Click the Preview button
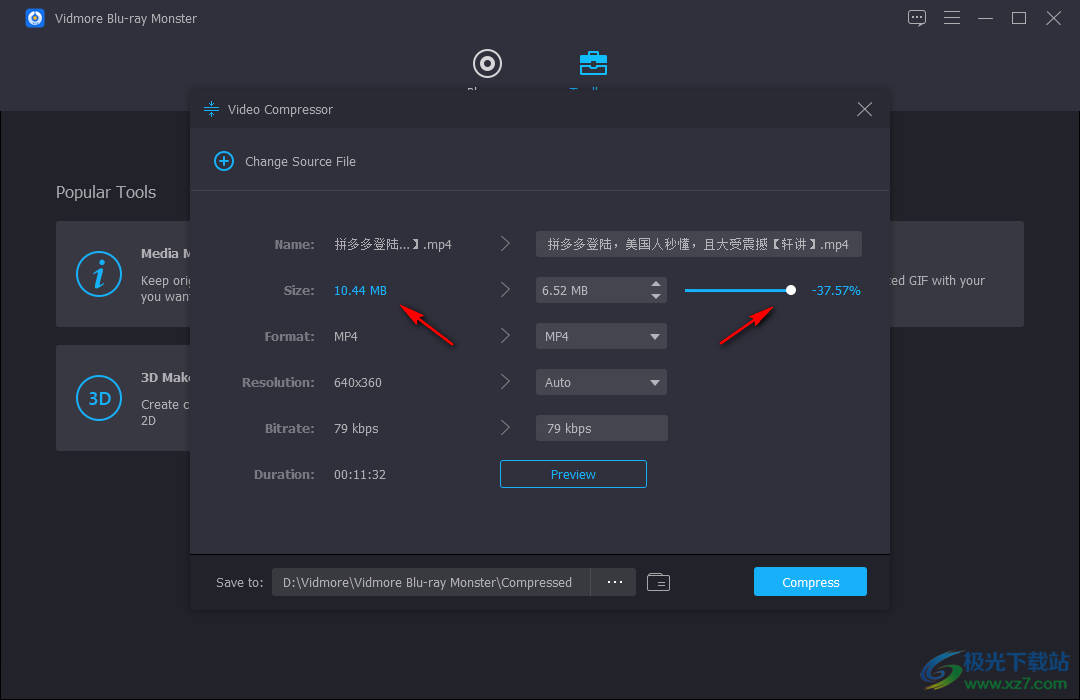 pyautogui.click(x=573, y=474)
